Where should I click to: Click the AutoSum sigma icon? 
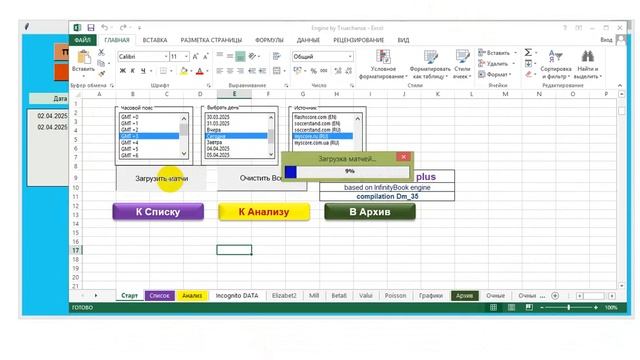click(x=528, y=52)
